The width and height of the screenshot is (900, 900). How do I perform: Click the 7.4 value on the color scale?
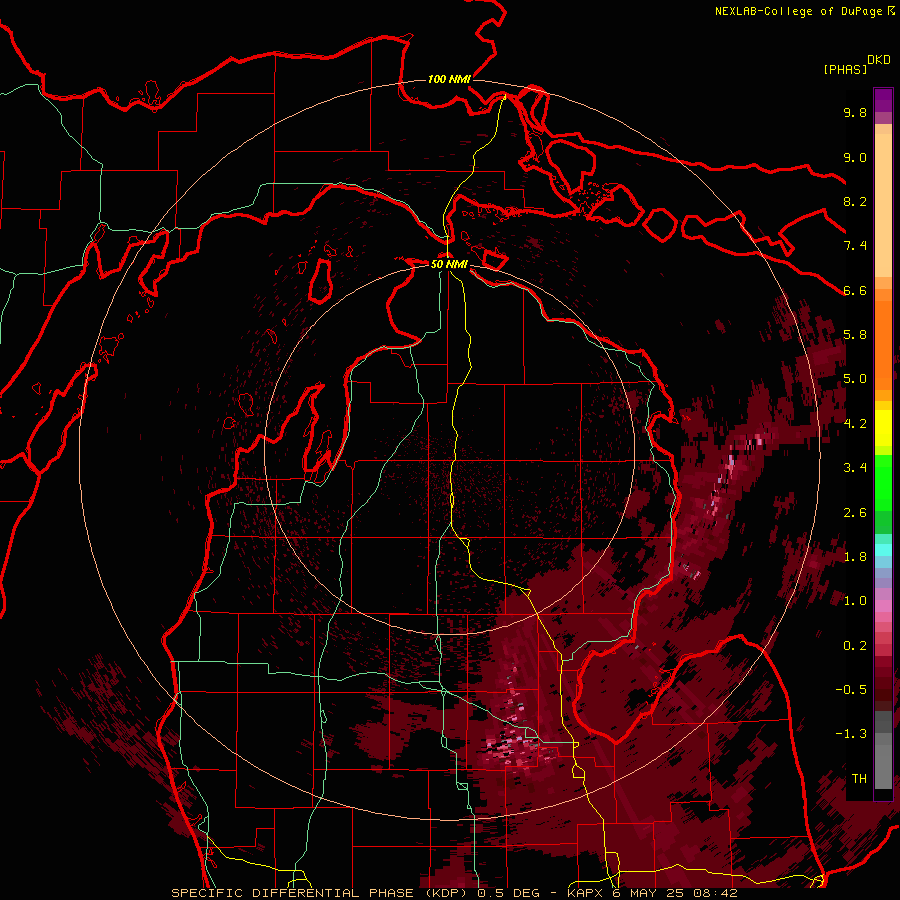tap(855, 246)
